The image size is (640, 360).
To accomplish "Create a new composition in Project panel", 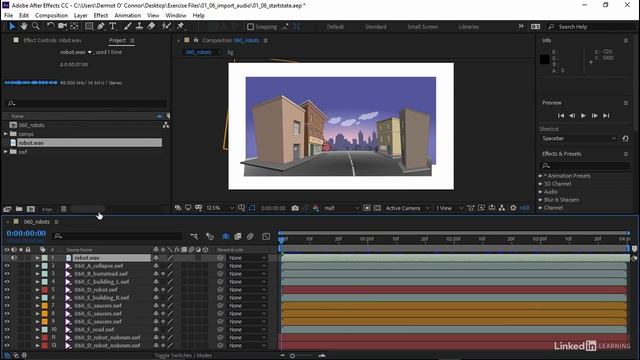I will pyautogui.click(x=31, y=209).
